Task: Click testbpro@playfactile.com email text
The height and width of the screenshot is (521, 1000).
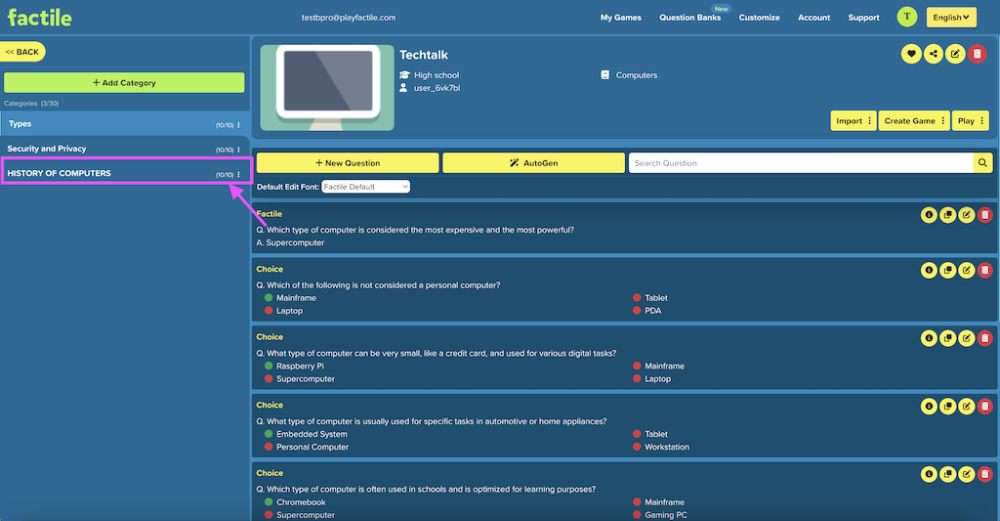Action: 348,18
